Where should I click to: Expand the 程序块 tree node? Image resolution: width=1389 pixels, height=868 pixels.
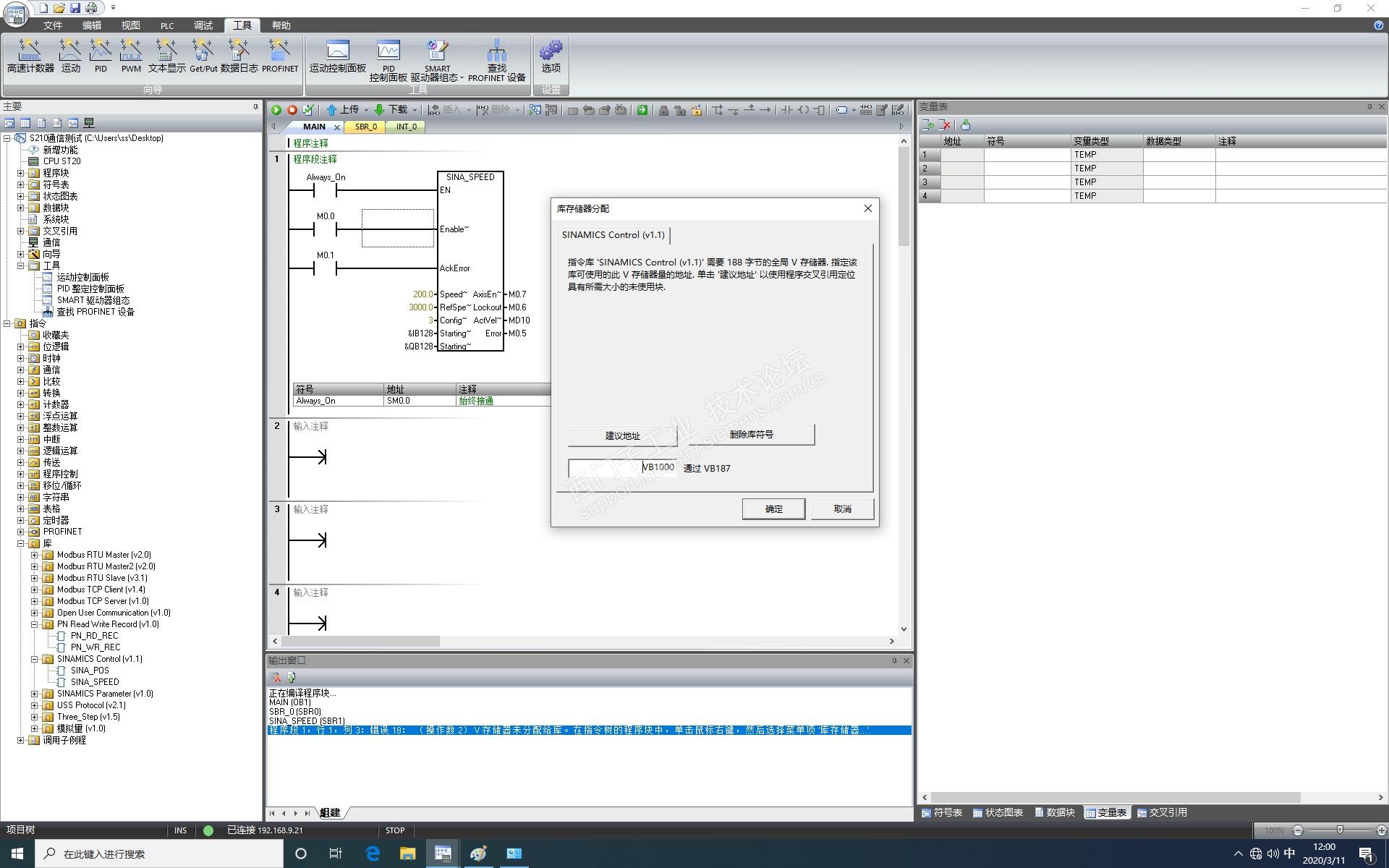click(21, 173)
